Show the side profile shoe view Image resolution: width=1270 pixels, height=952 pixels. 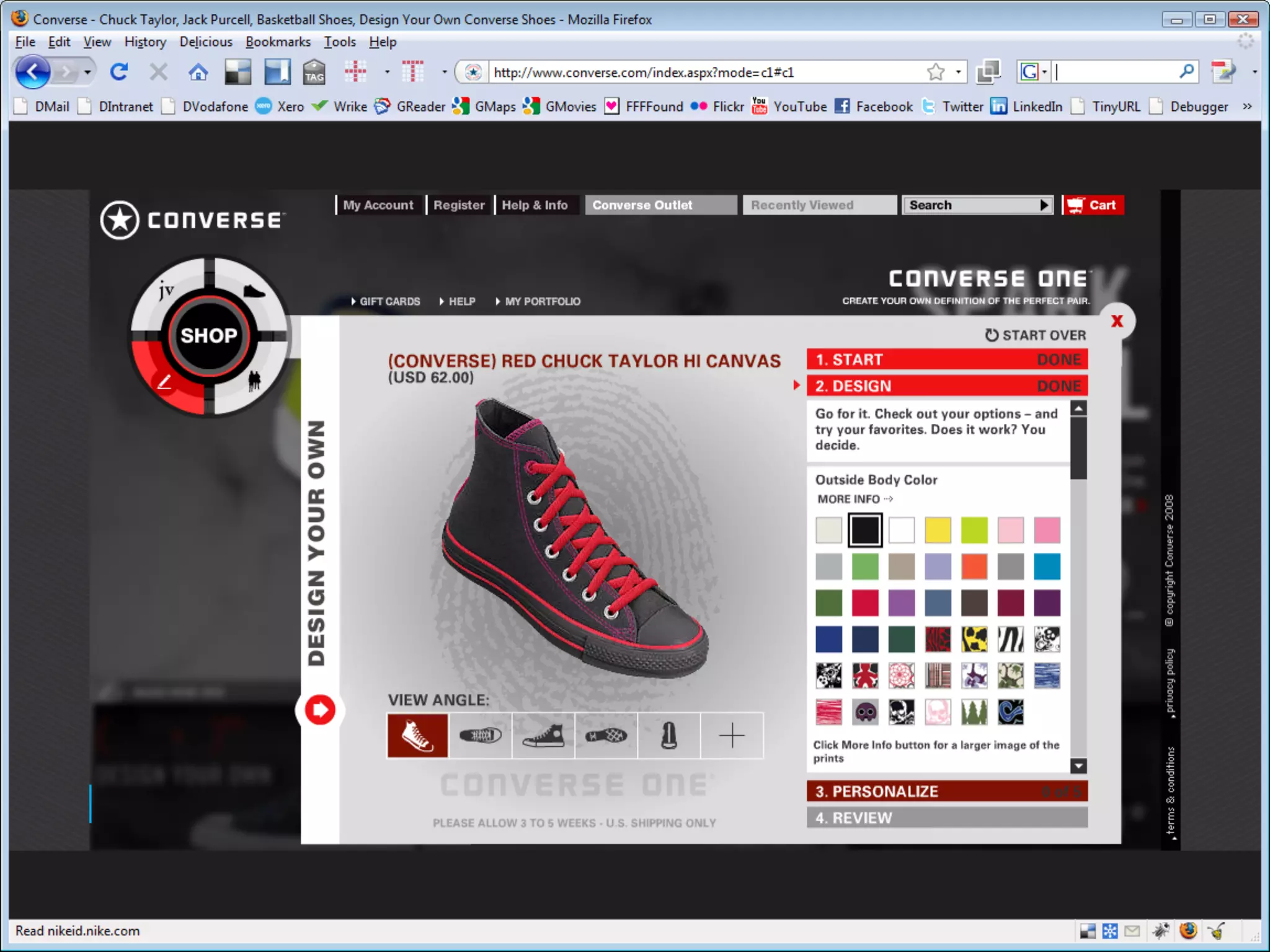click(543, 736)
